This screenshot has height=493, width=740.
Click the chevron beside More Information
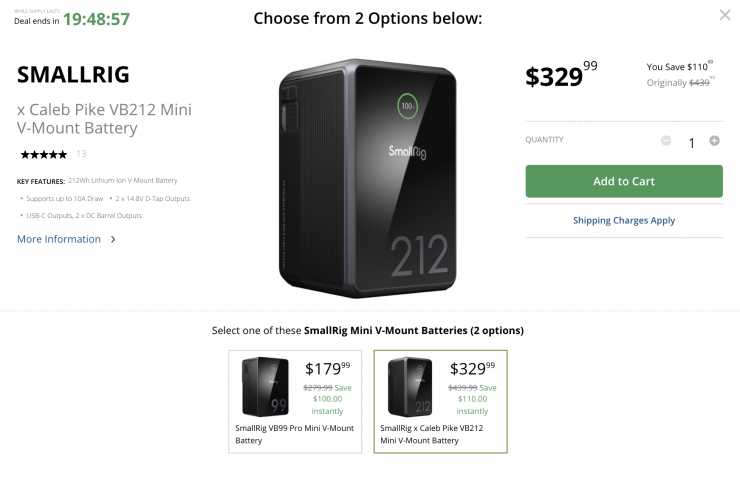point(113,240)
